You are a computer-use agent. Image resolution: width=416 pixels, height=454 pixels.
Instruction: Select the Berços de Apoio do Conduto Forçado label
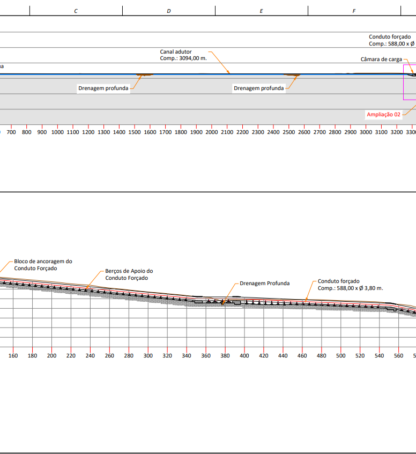129,274
